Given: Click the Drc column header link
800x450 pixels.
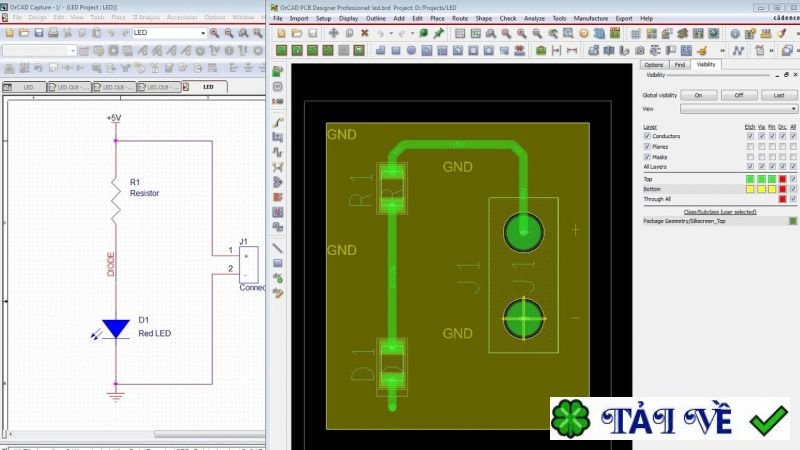Looking at the screenshot, I should point(782,127).
